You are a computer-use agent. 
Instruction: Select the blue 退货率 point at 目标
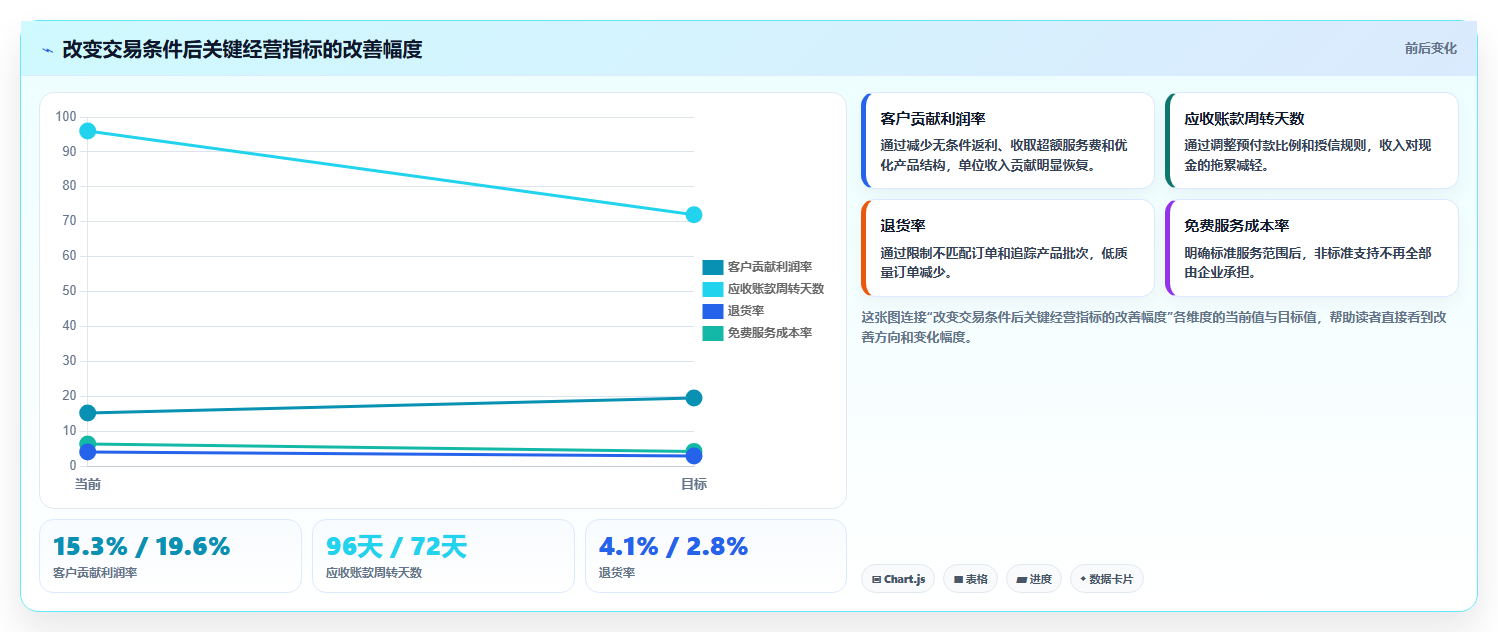tap(694, 457)
